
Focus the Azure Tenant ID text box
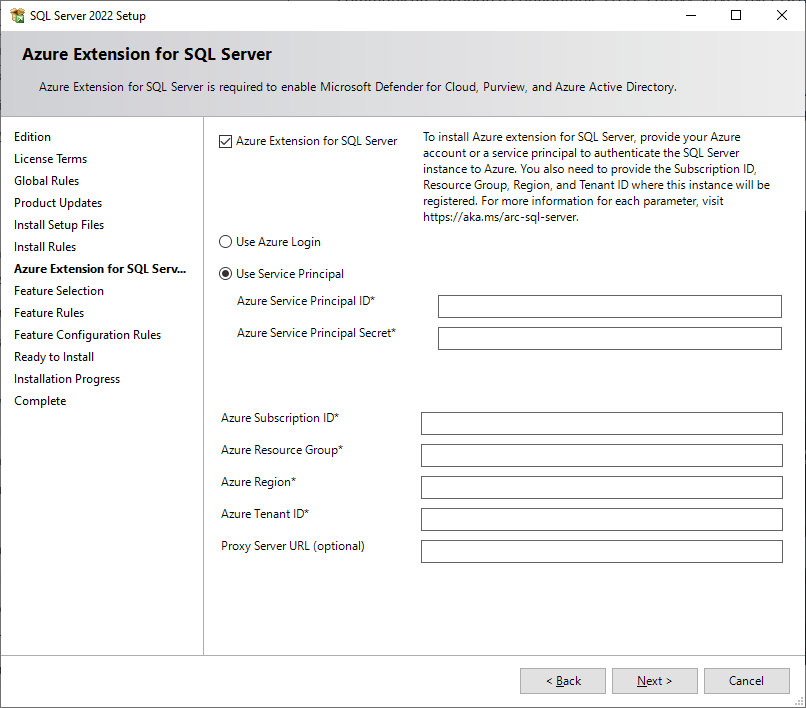(x=601, y=519)
